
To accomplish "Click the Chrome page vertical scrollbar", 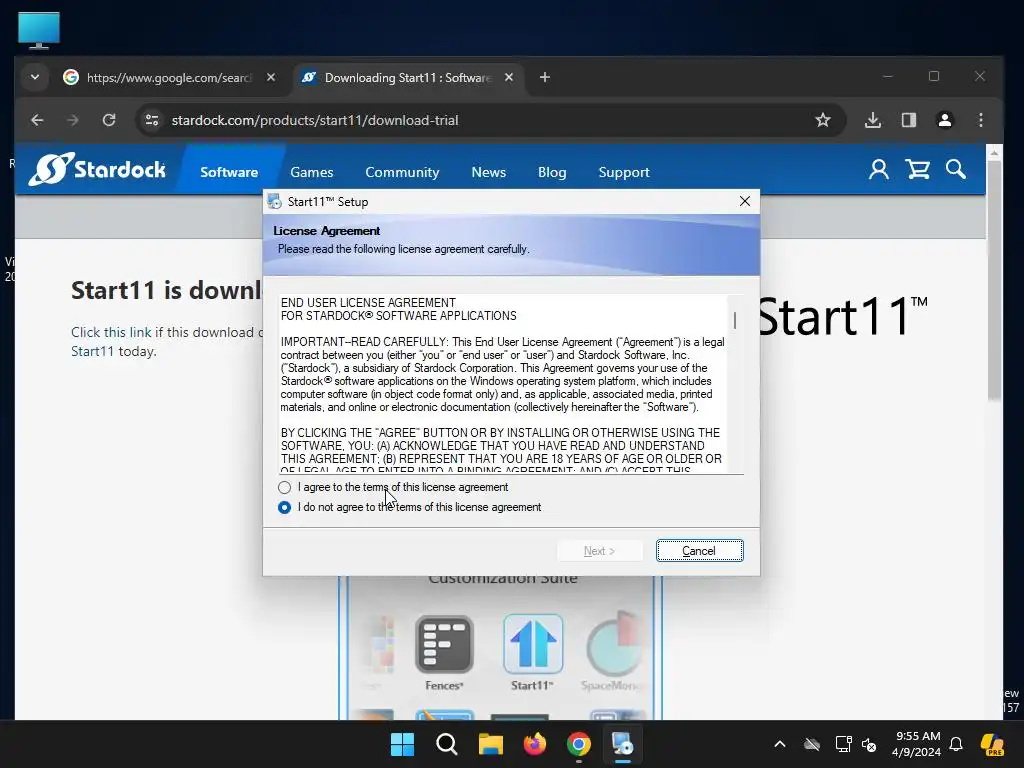I will tap(994, 281).
